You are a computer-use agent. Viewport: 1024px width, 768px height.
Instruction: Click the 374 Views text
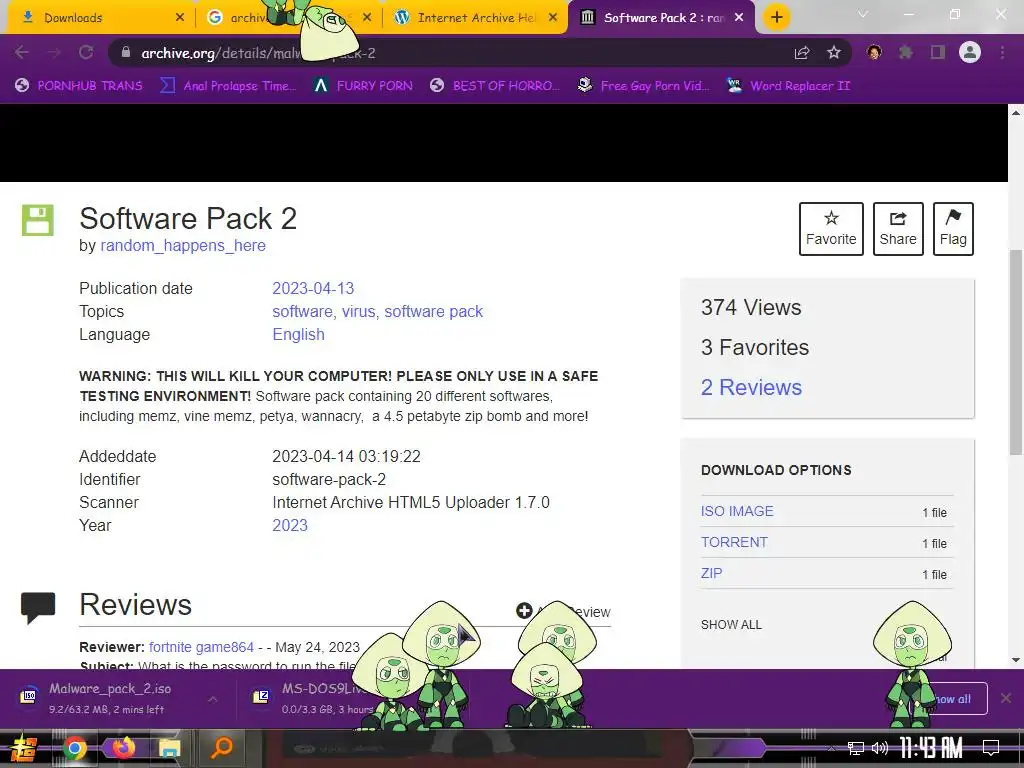[x=751, y=307]
